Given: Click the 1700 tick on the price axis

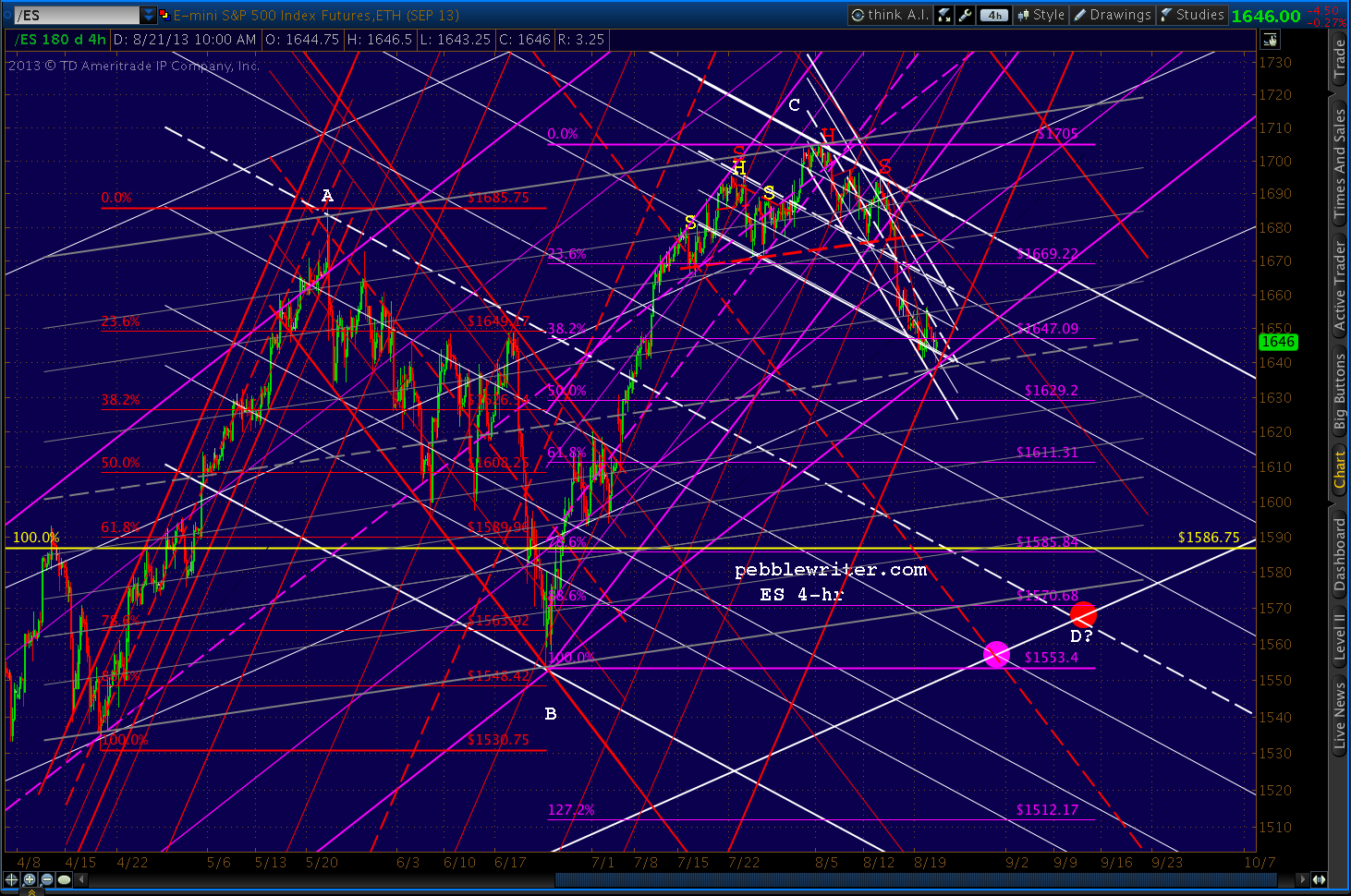Looking at the screenshot, I should pyautogui.click(x=1275, y=161).
